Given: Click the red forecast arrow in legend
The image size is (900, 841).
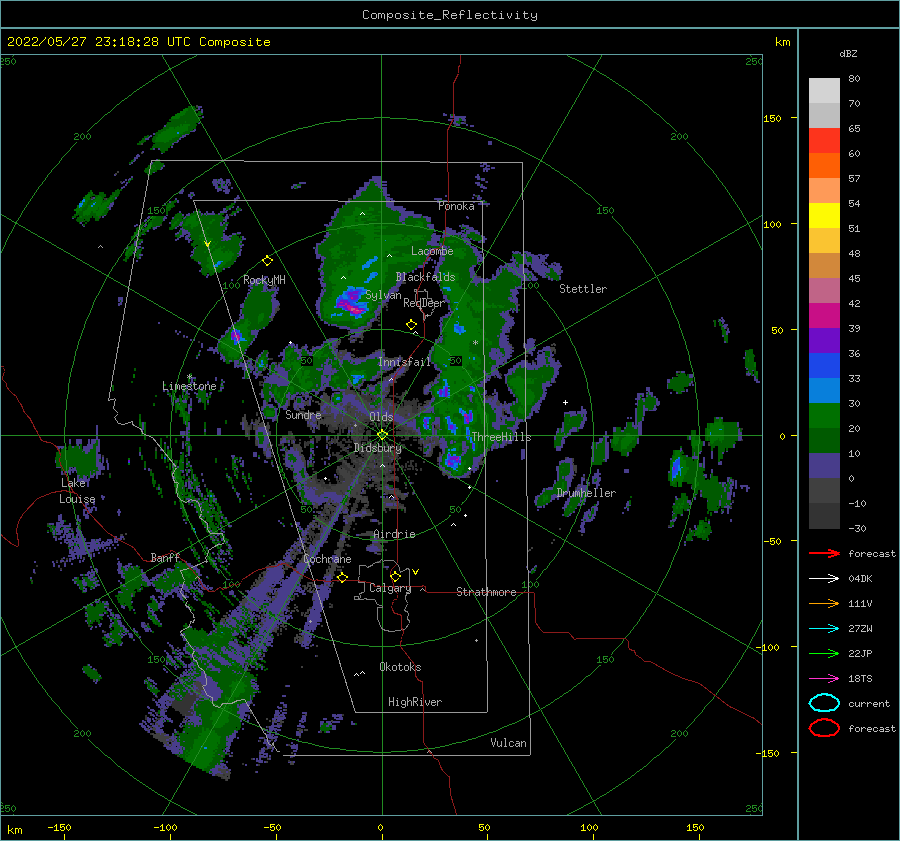Looking at the screenshot, I should point(824,553).
